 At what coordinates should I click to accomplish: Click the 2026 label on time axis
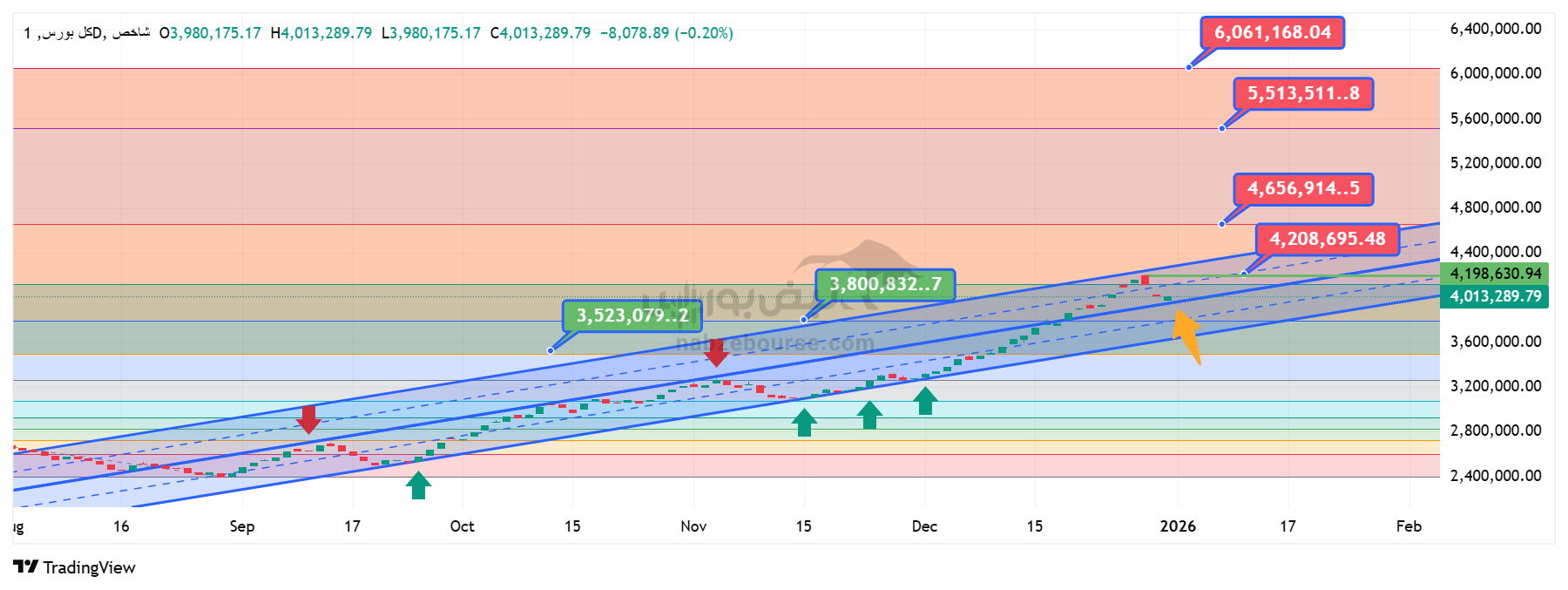[x=1178, y=526]
